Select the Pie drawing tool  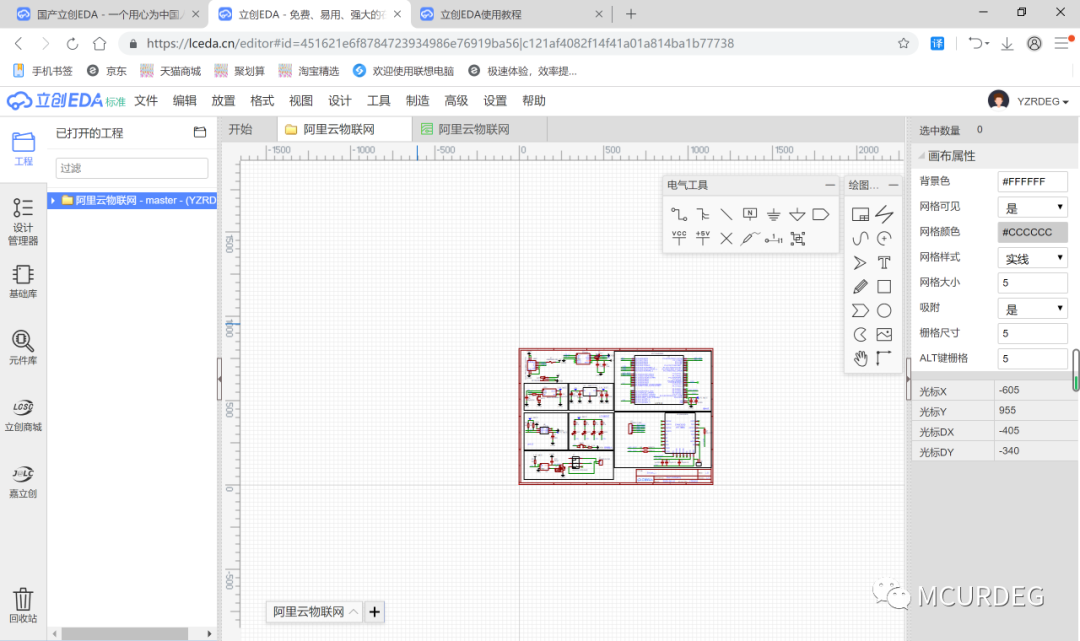[860, 335]
